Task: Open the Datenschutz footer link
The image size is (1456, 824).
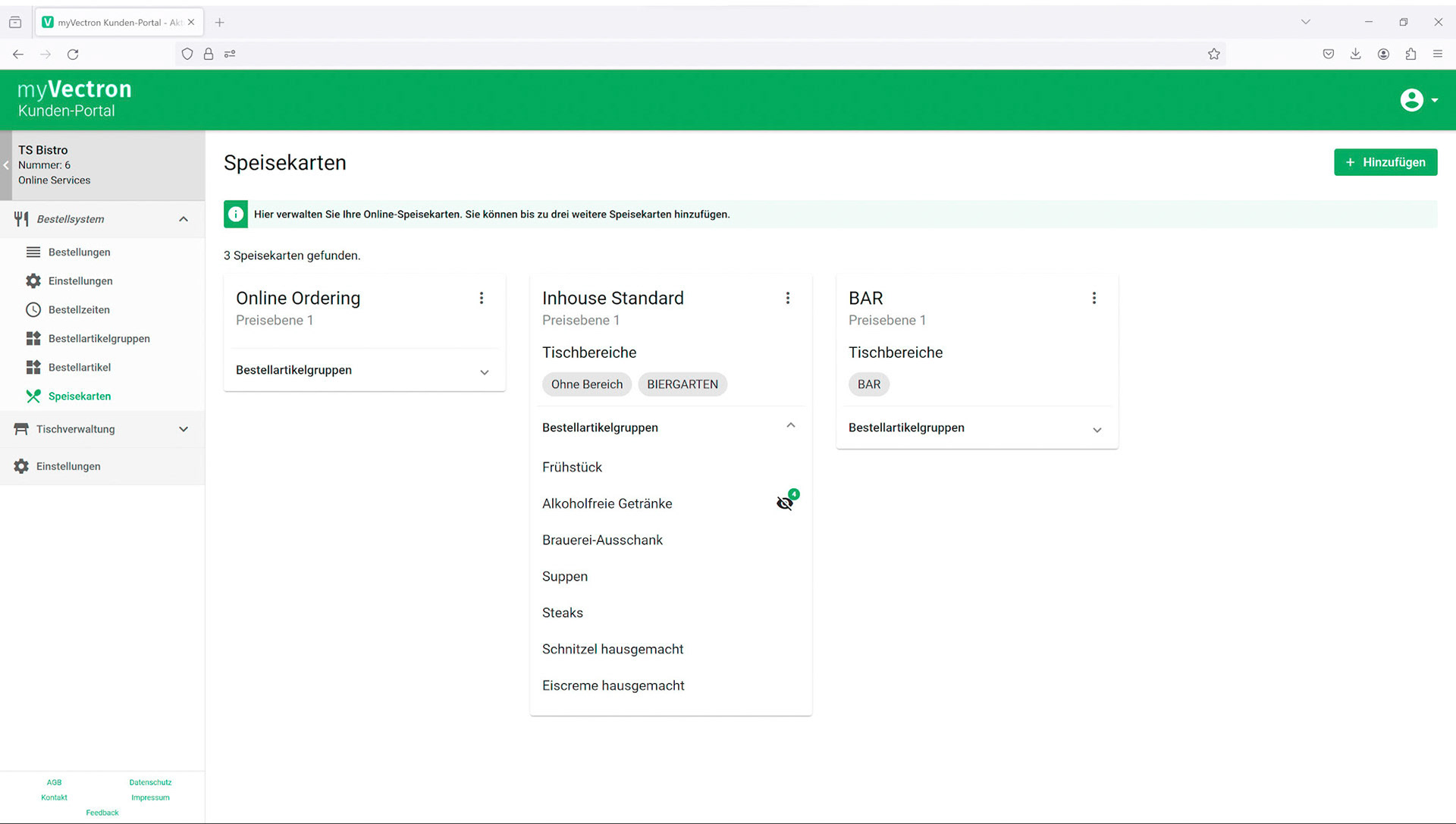Action: point(150,782)
